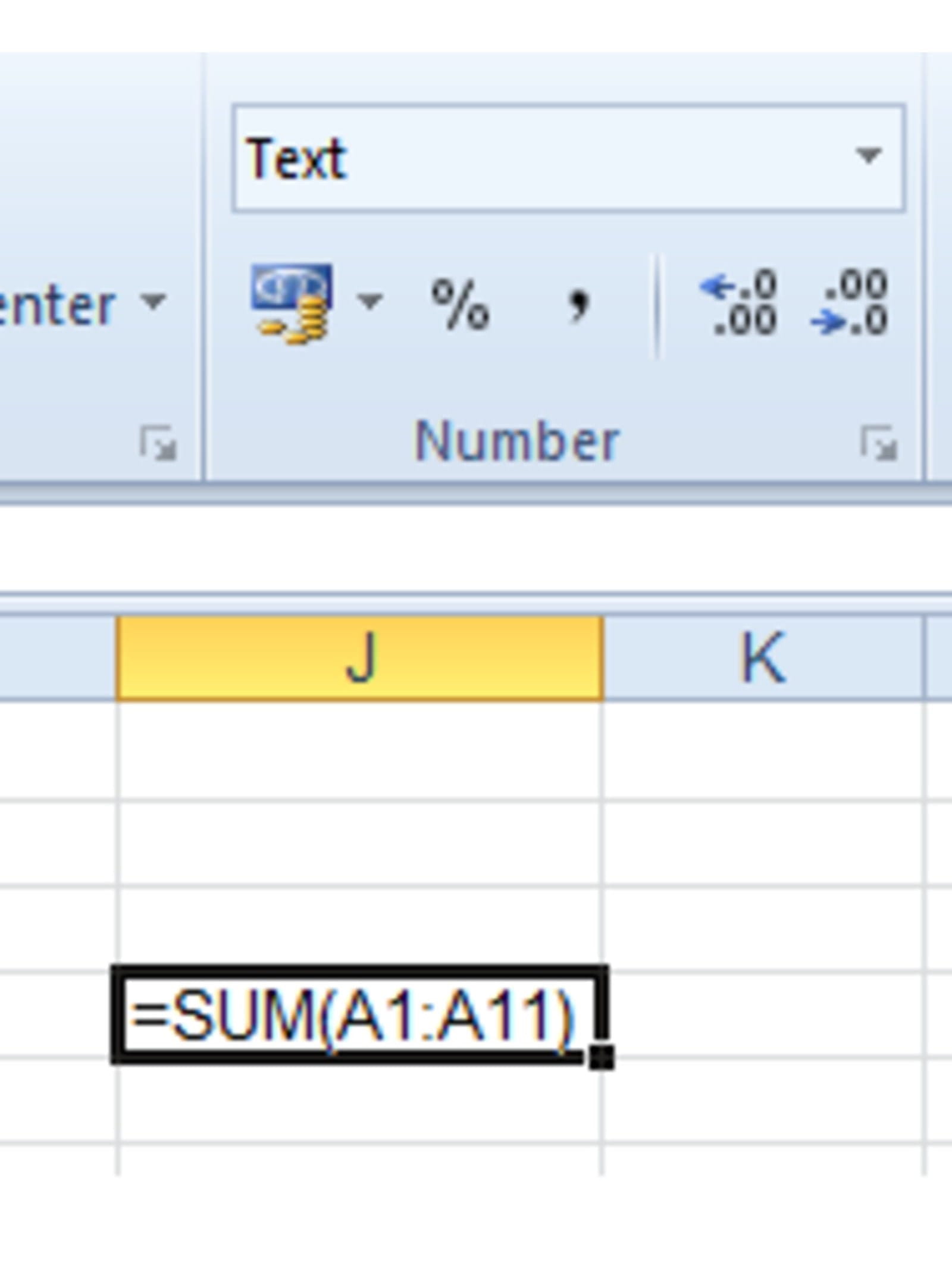This screenshot has width=952, height=1269.
Task: Expand the Accounting Number Format options arrow
Action: pyautogui.click(x=369, y=302)
